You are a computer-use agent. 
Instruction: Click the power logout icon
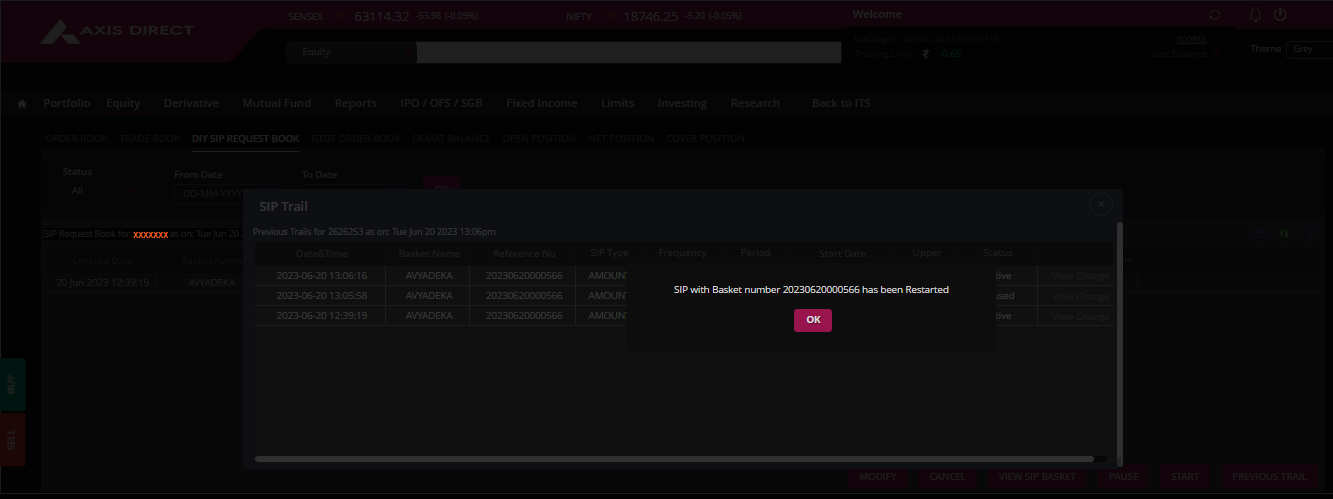click(1280, 15)
